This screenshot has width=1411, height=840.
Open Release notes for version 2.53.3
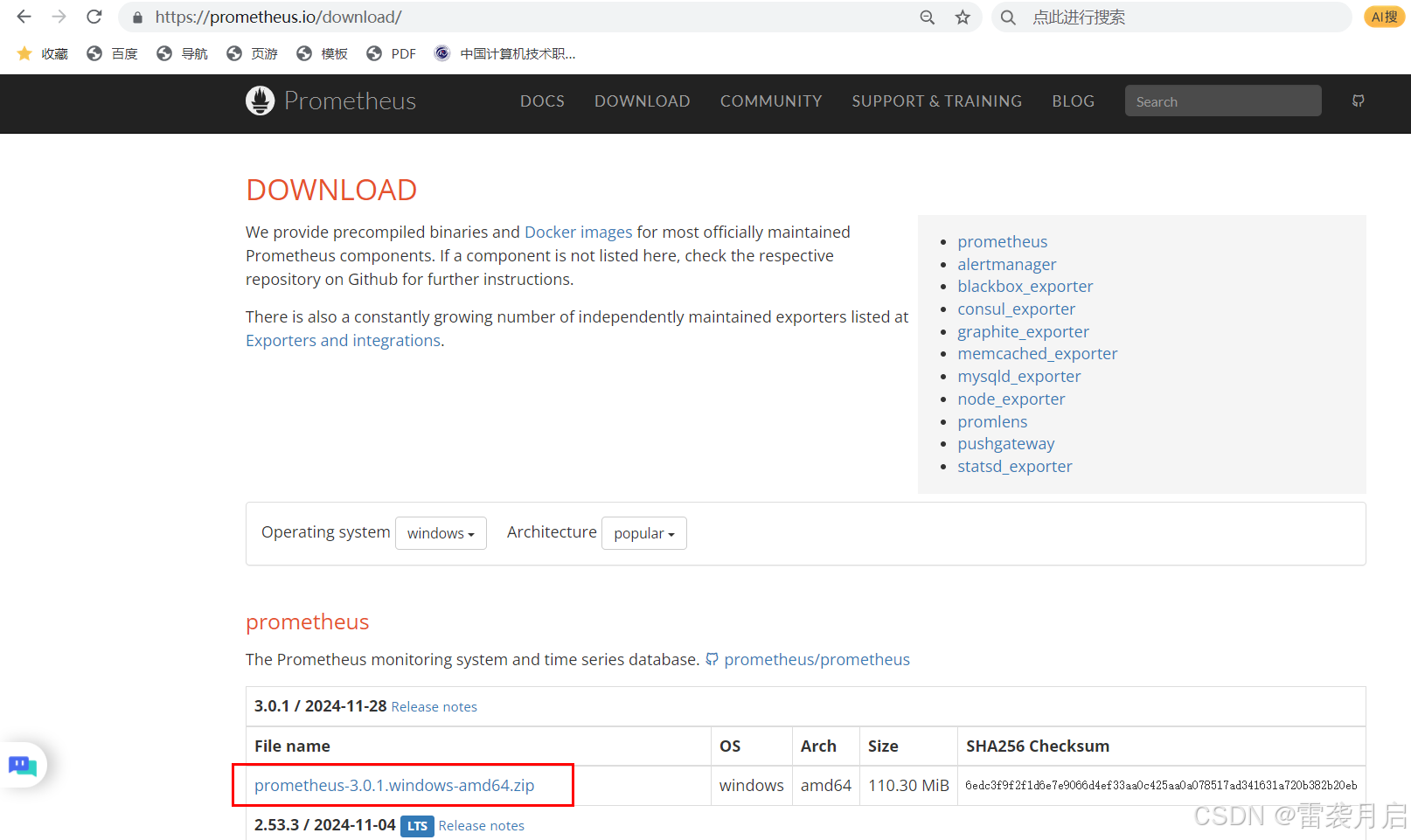click(x=481, y=825)
